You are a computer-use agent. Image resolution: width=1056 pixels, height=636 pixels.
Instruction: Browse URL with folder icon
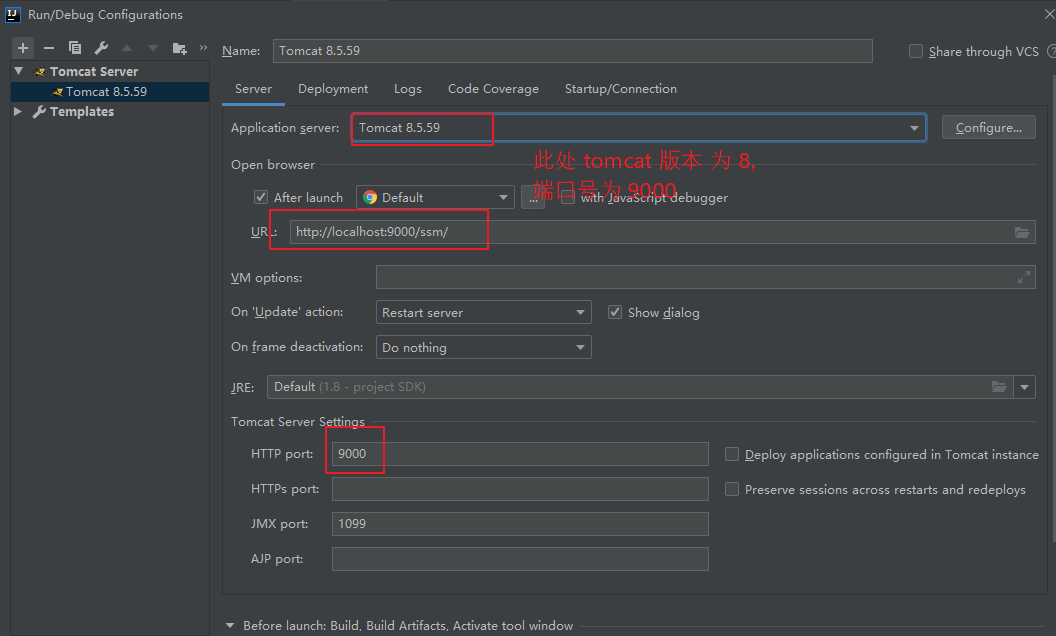point(1022,232)
